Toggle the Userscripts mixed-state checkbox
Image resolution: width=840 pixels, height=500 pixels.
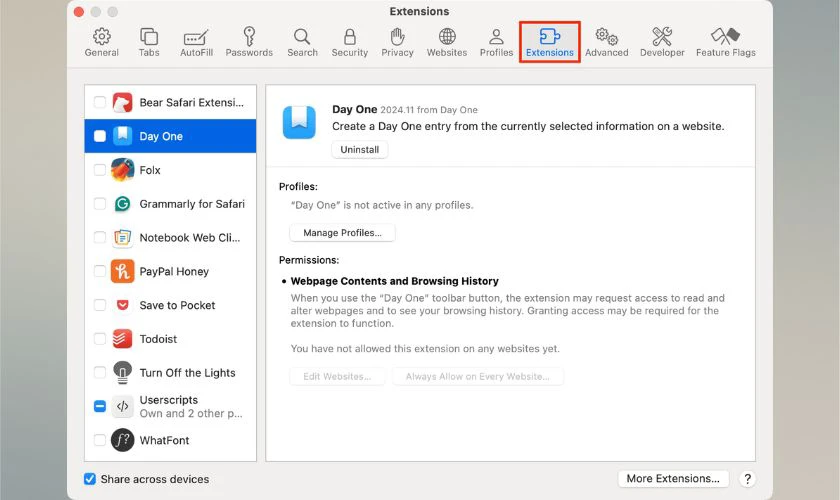tap(100, 406)
